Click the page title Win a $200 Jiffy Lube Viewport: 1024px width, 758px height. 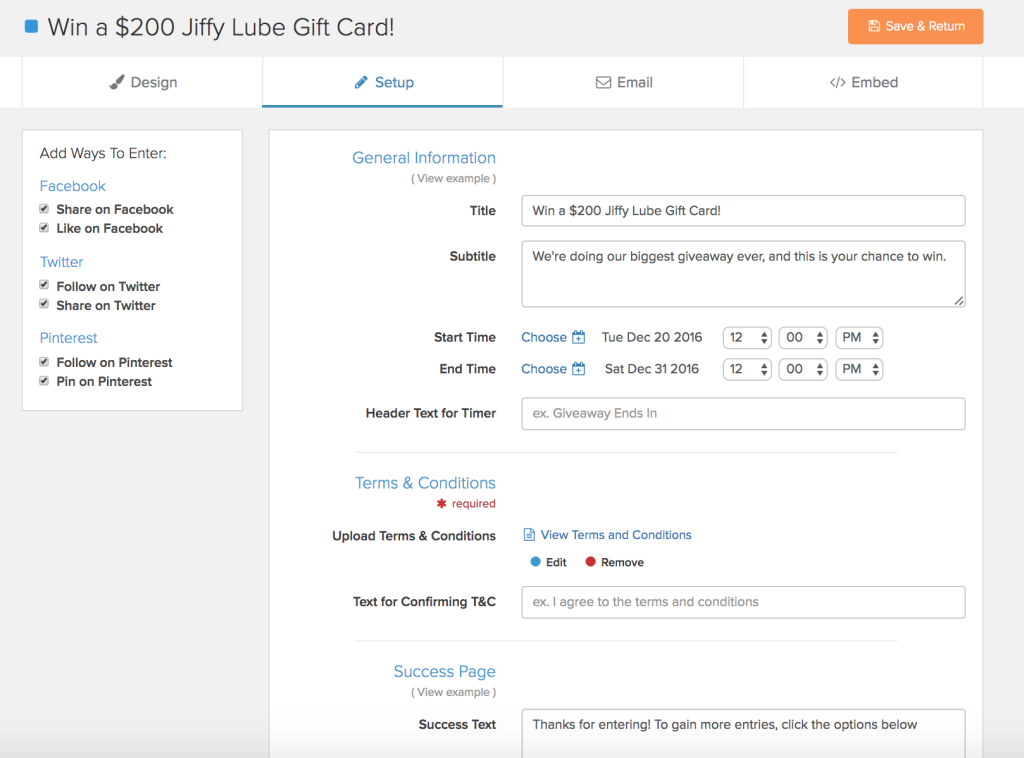click(221, 27)
